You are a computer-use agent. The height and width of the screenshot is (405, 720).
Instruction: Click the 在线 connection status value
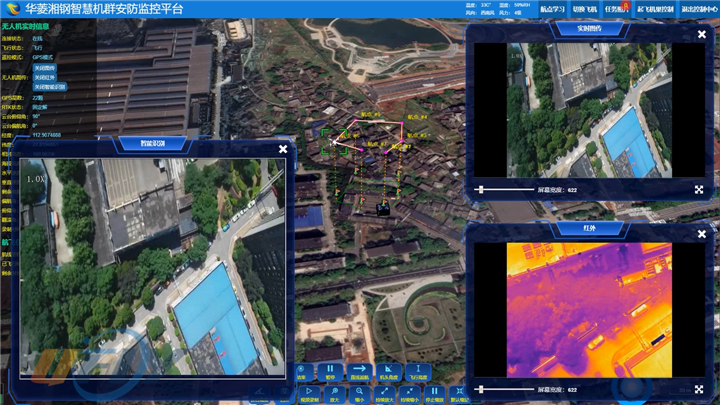38,39
